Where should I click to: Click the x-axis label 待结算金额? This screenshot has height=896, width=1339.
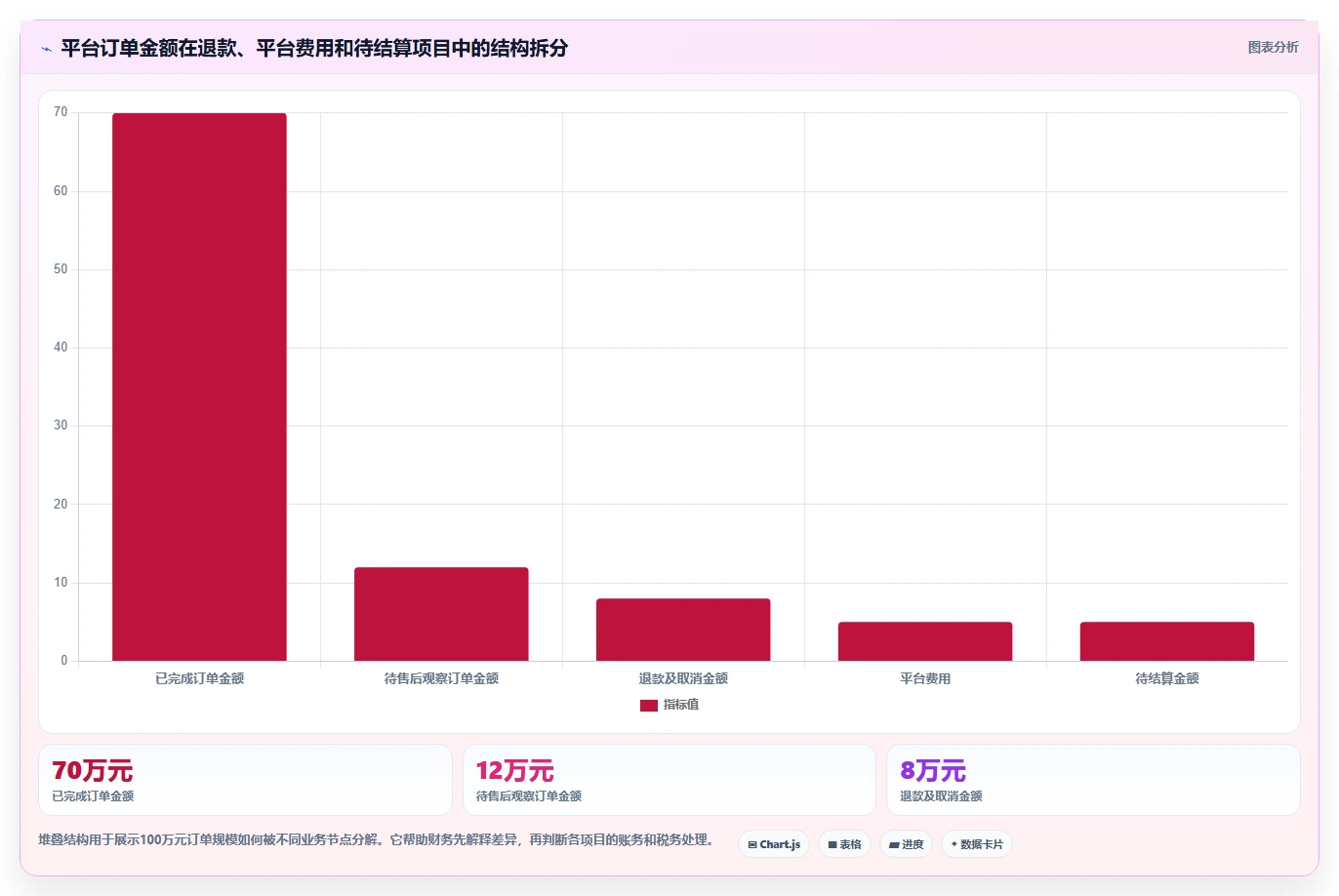[1167, 678]
